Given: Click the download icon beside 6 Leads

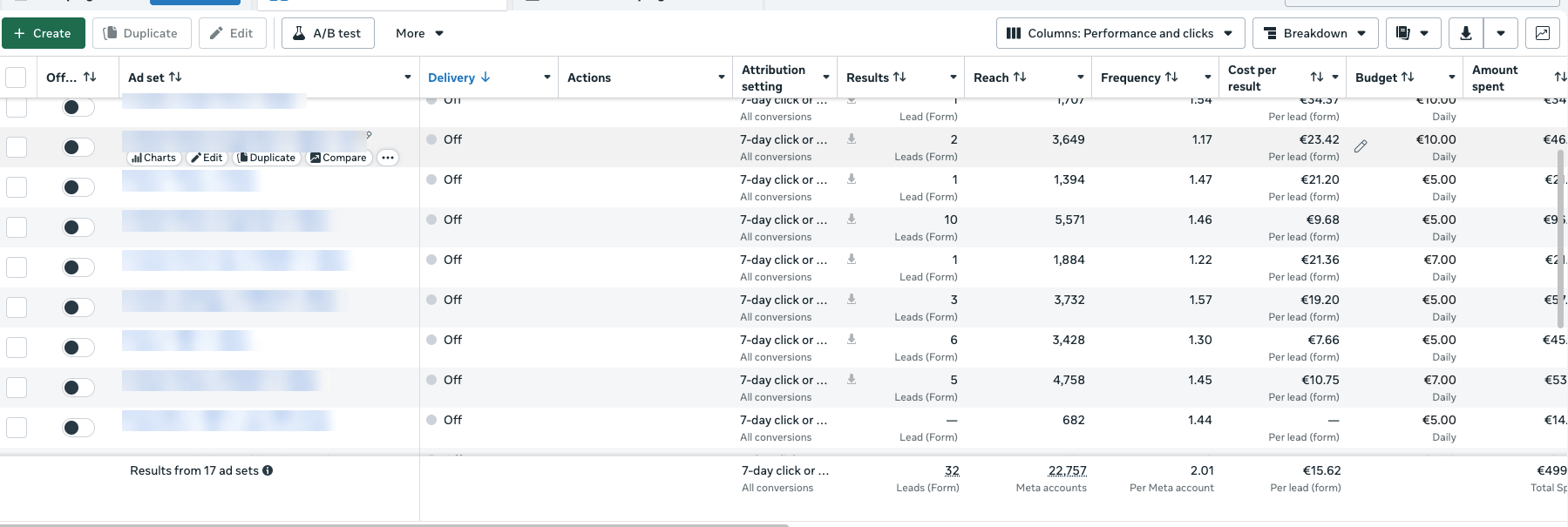Looking at the screenshot, I should click(x=852, y=339).
